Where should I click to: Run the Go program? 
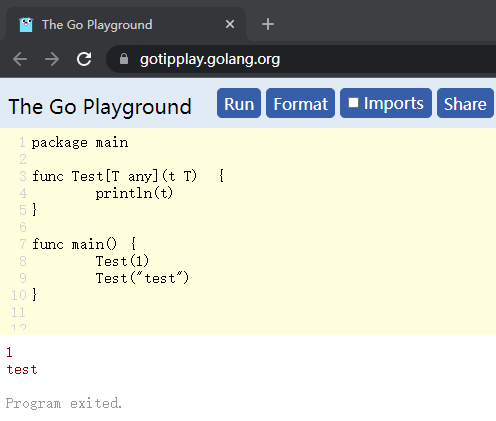tap(239, 103)
